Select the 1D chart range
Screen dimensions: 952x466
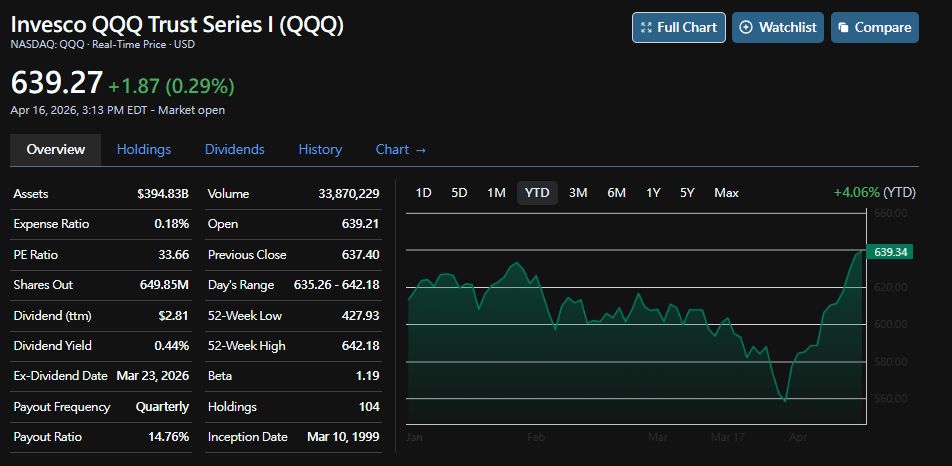[423, 192]
